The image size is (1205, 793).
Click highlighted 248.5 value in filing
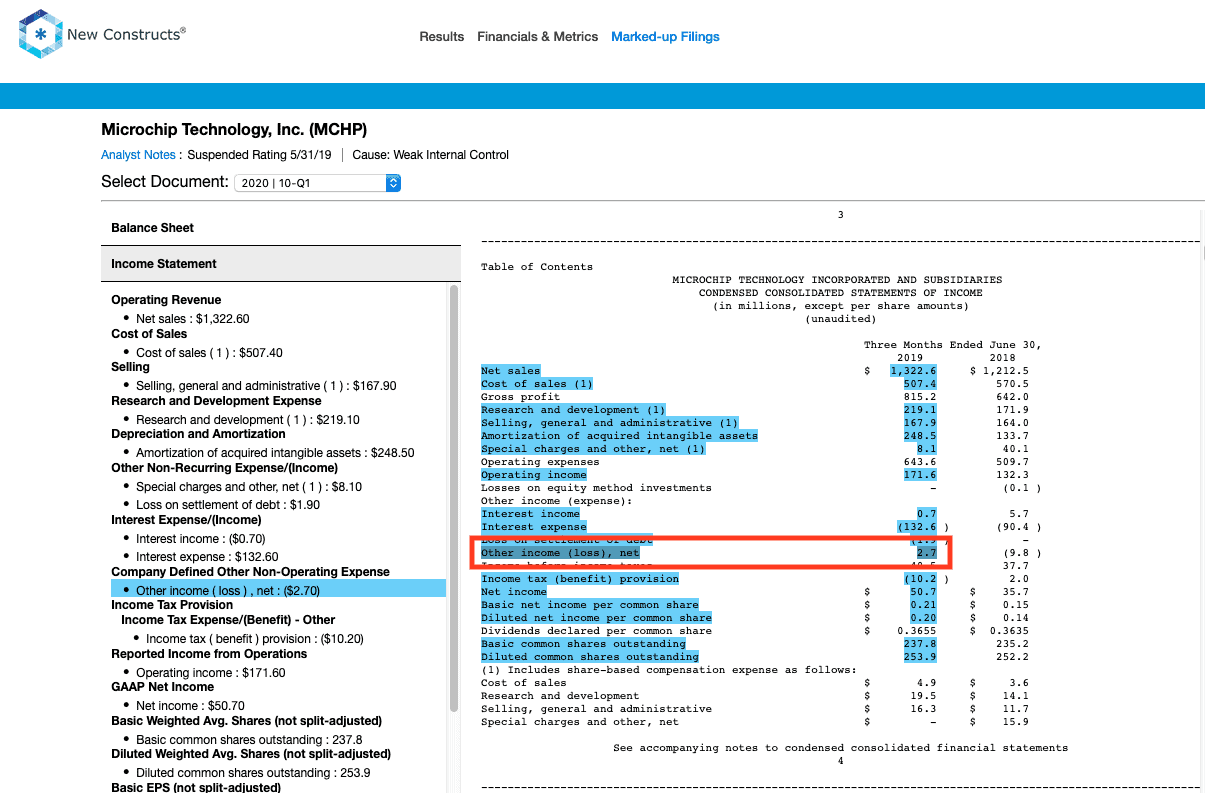[x=919, y=436]
